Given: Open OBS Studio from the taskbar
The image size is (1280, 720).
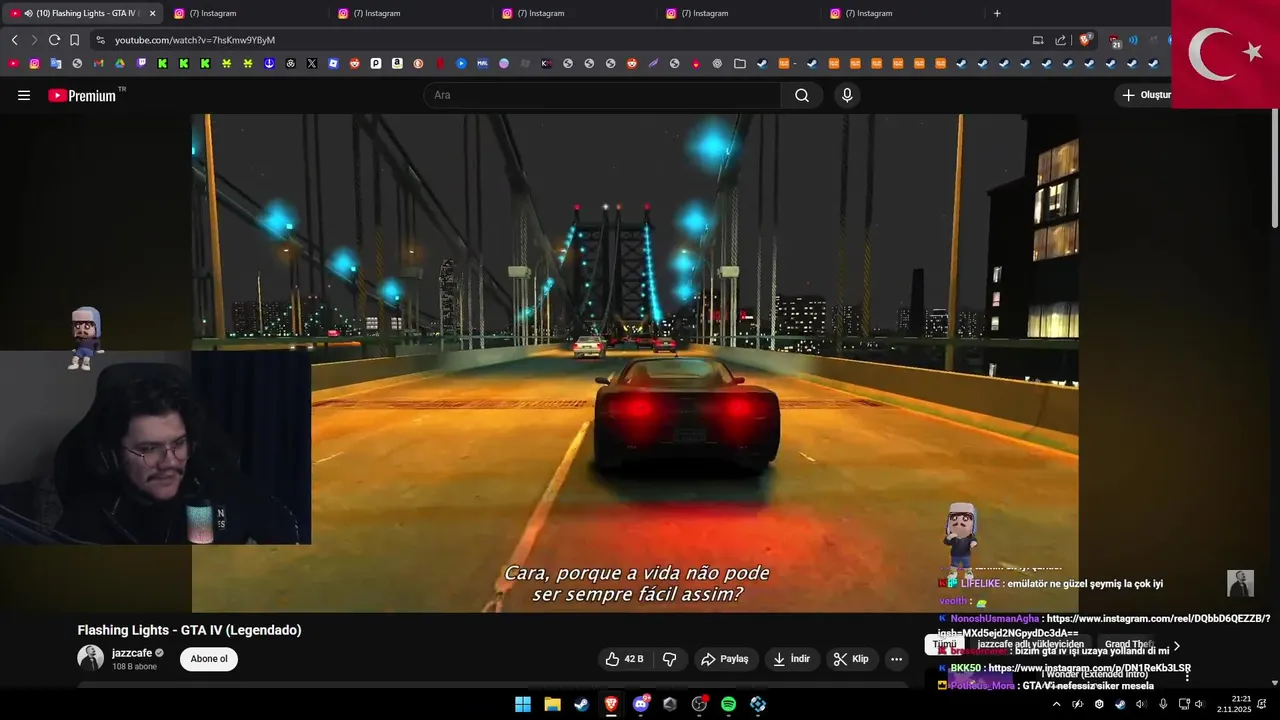Looking at the screenshot, I should [x=699, y=704].
